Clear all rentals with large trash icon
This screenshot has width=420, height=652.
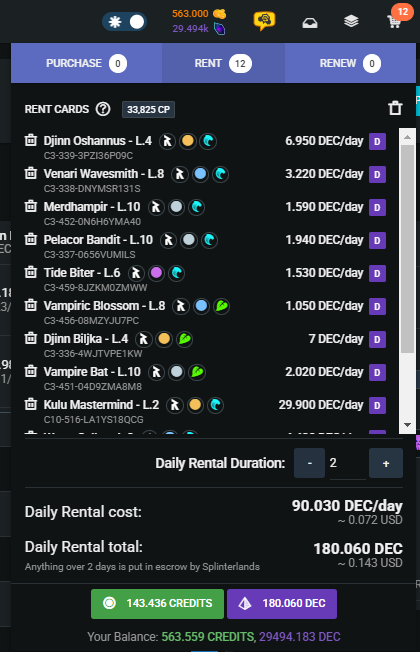(395, 108)
